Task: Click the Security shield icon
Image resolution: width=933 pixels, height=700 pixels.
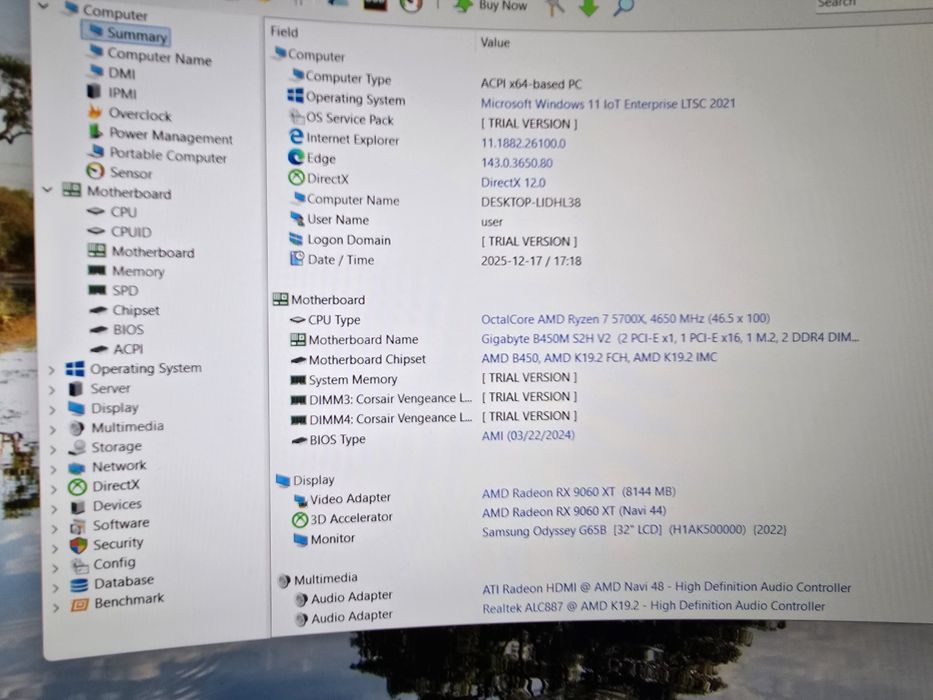Action: [79, 545]
